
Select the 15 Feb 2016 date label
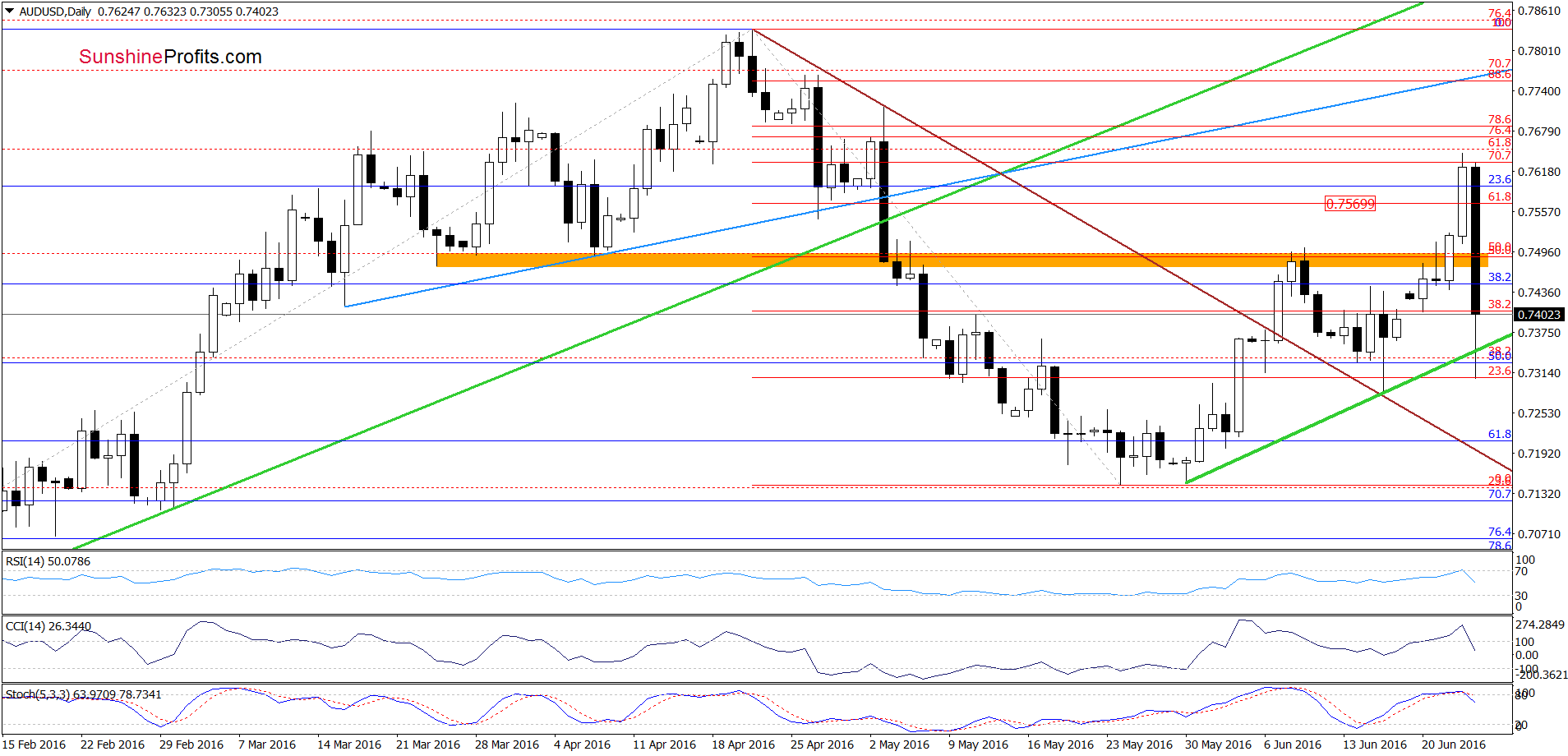pos(34,744)
